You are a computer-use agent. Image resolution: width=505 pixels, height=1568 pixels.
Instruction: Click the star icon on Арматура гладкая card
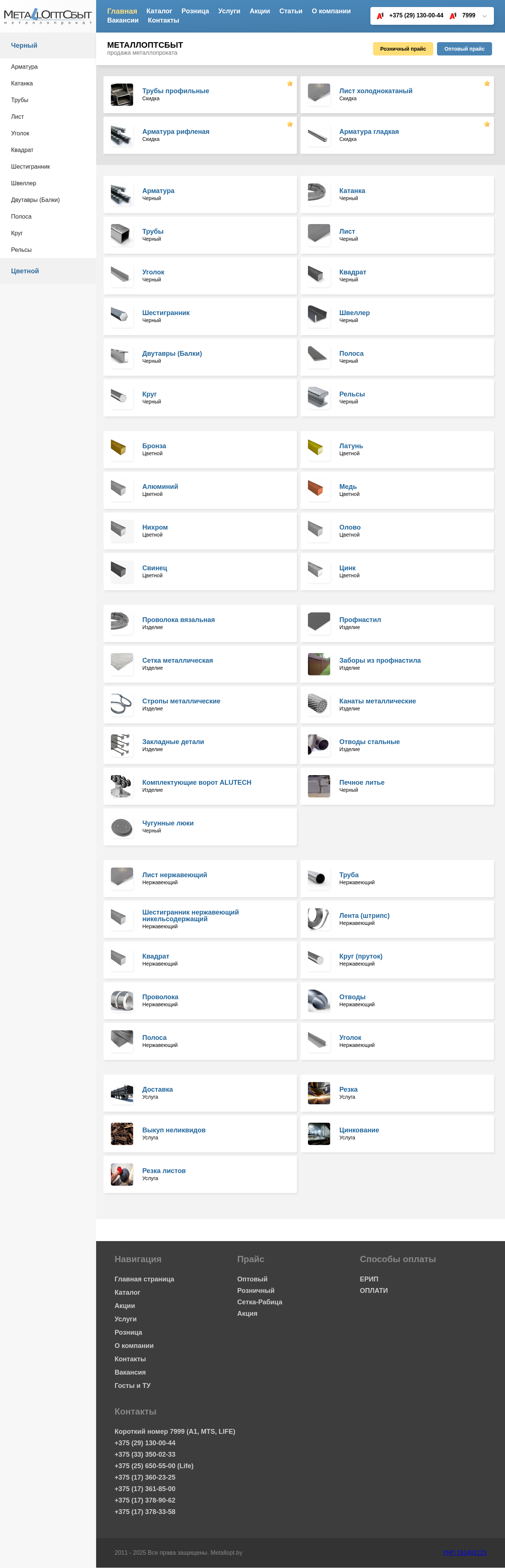click(487, 124)
